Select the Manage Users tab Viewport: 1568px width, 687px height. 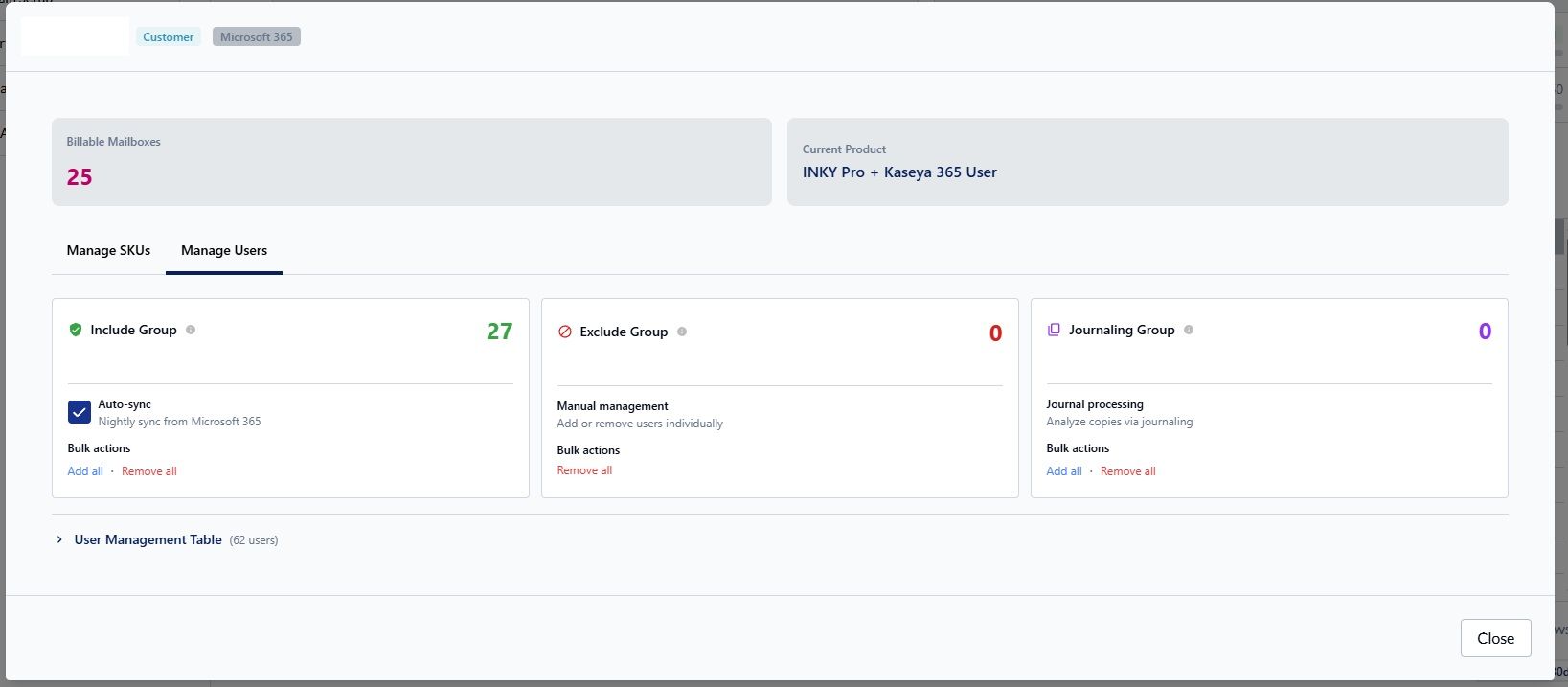click(x=224, y=250)
